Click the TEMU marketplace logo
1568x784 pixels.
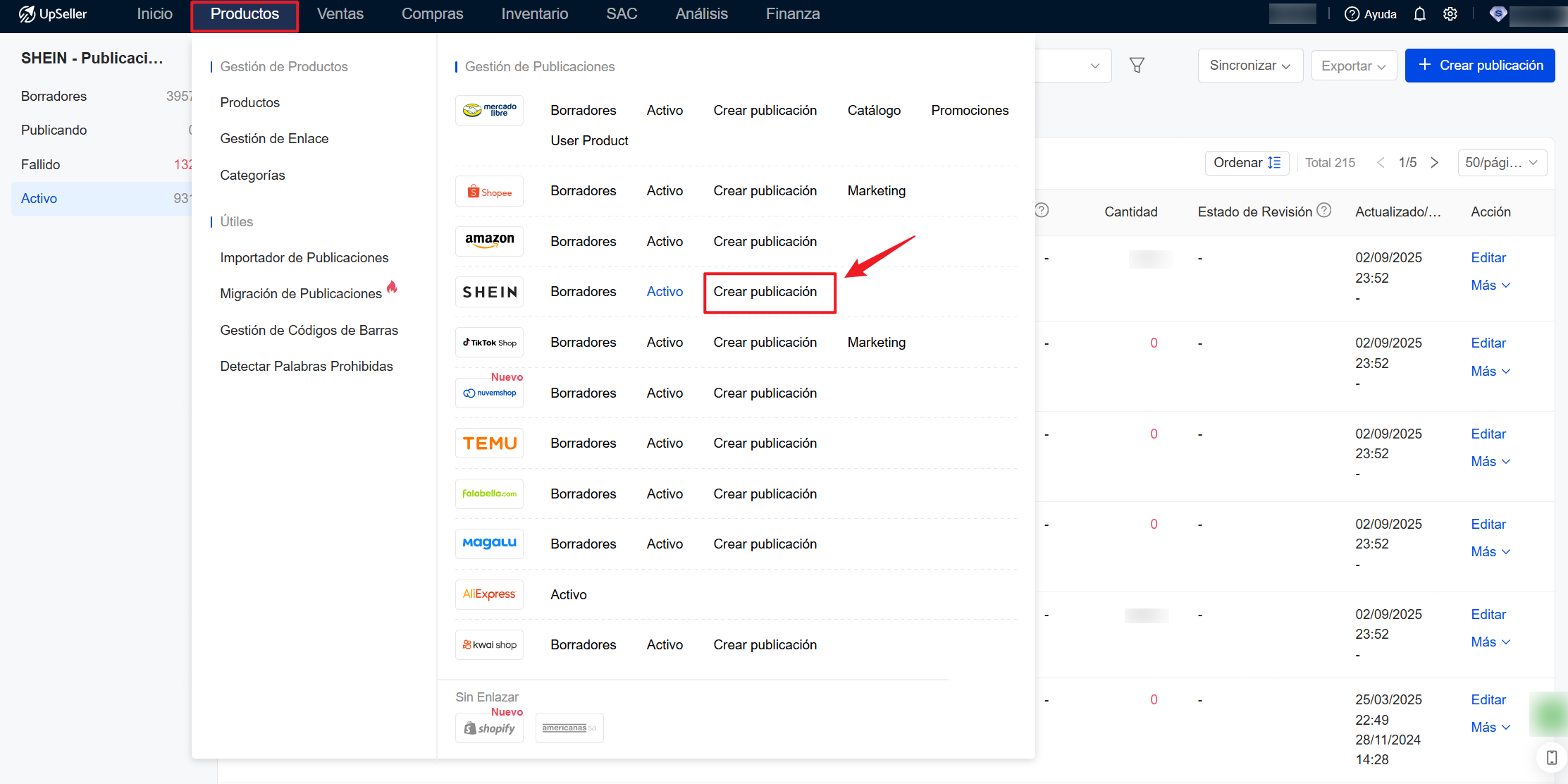[x=489, y=443]
